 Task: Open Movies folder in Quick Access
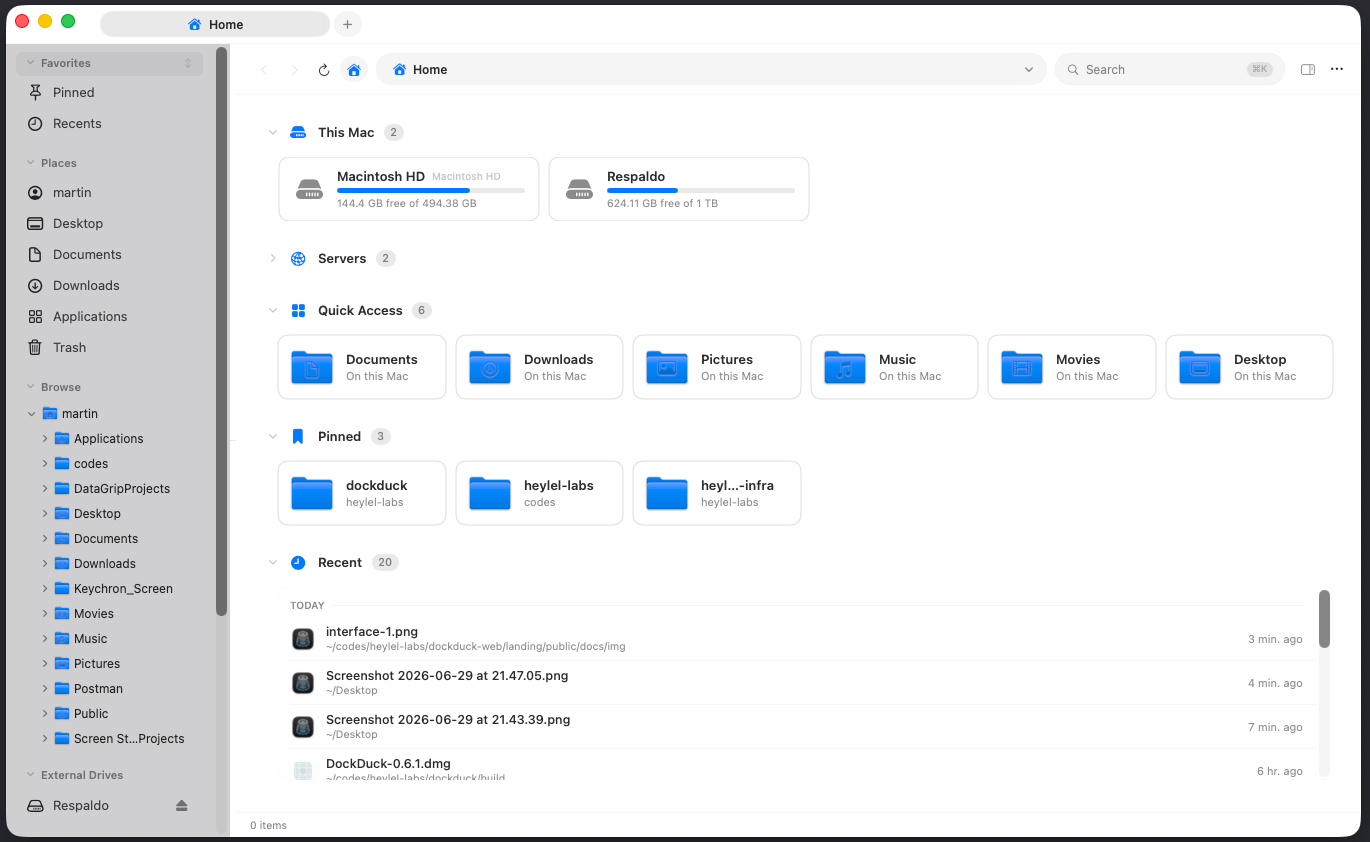(1072, 367)
